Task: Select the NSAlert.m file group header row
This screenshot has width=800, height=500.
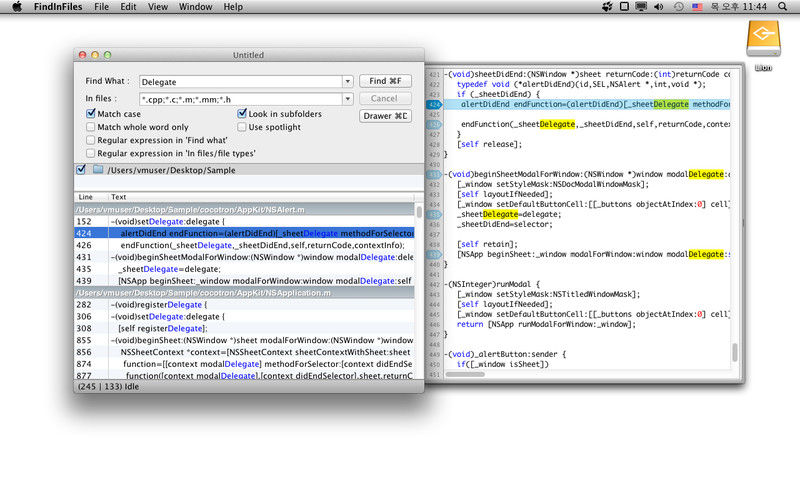Action: point(244,209)
